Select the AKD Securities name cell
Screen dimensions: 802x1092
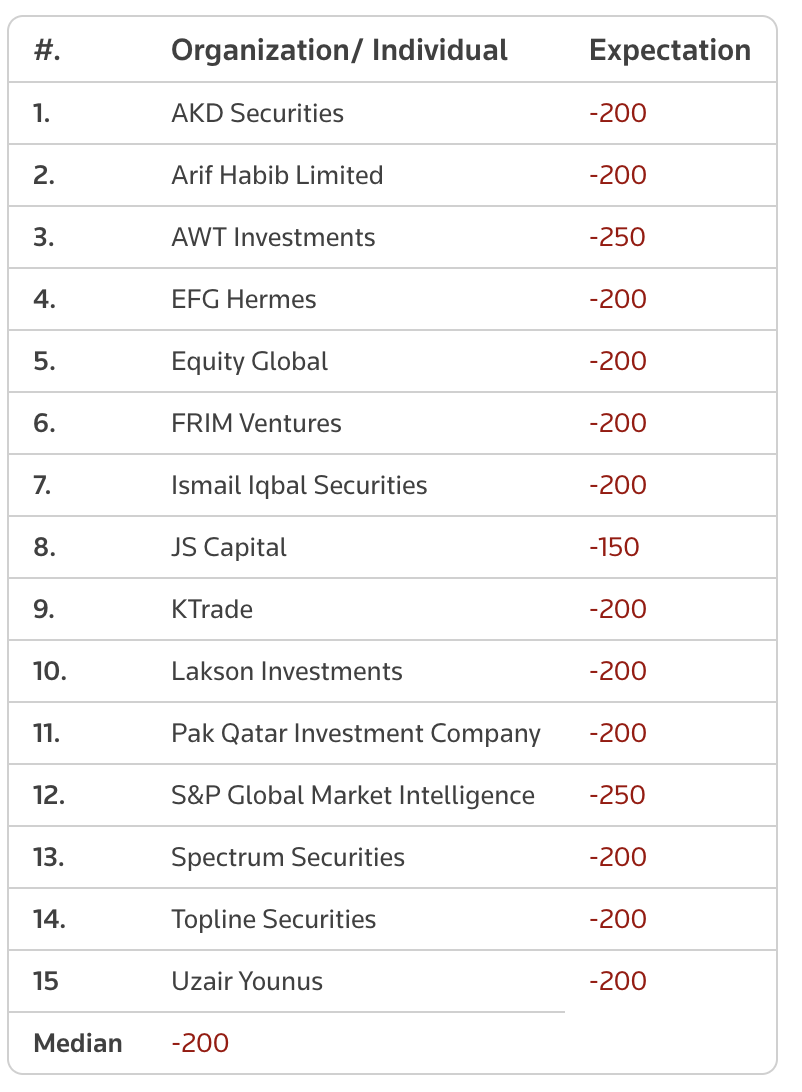click(257, 113)
